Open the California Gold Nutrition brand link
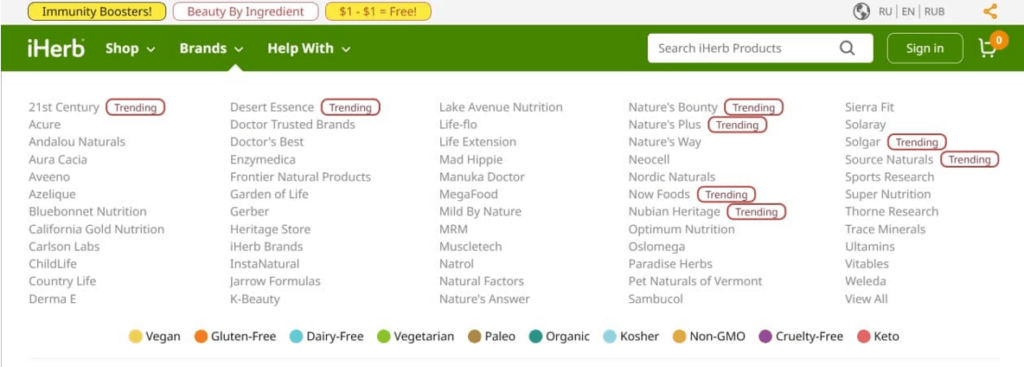 pos(97,229)
